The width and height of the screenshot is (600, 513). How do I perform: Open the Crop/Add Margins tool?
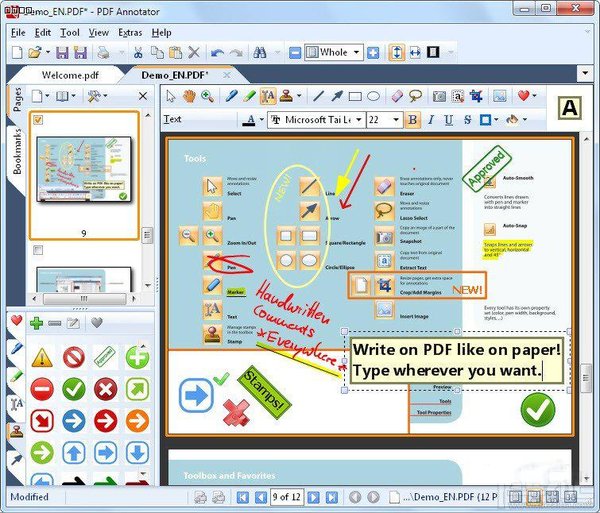(476, 96)
